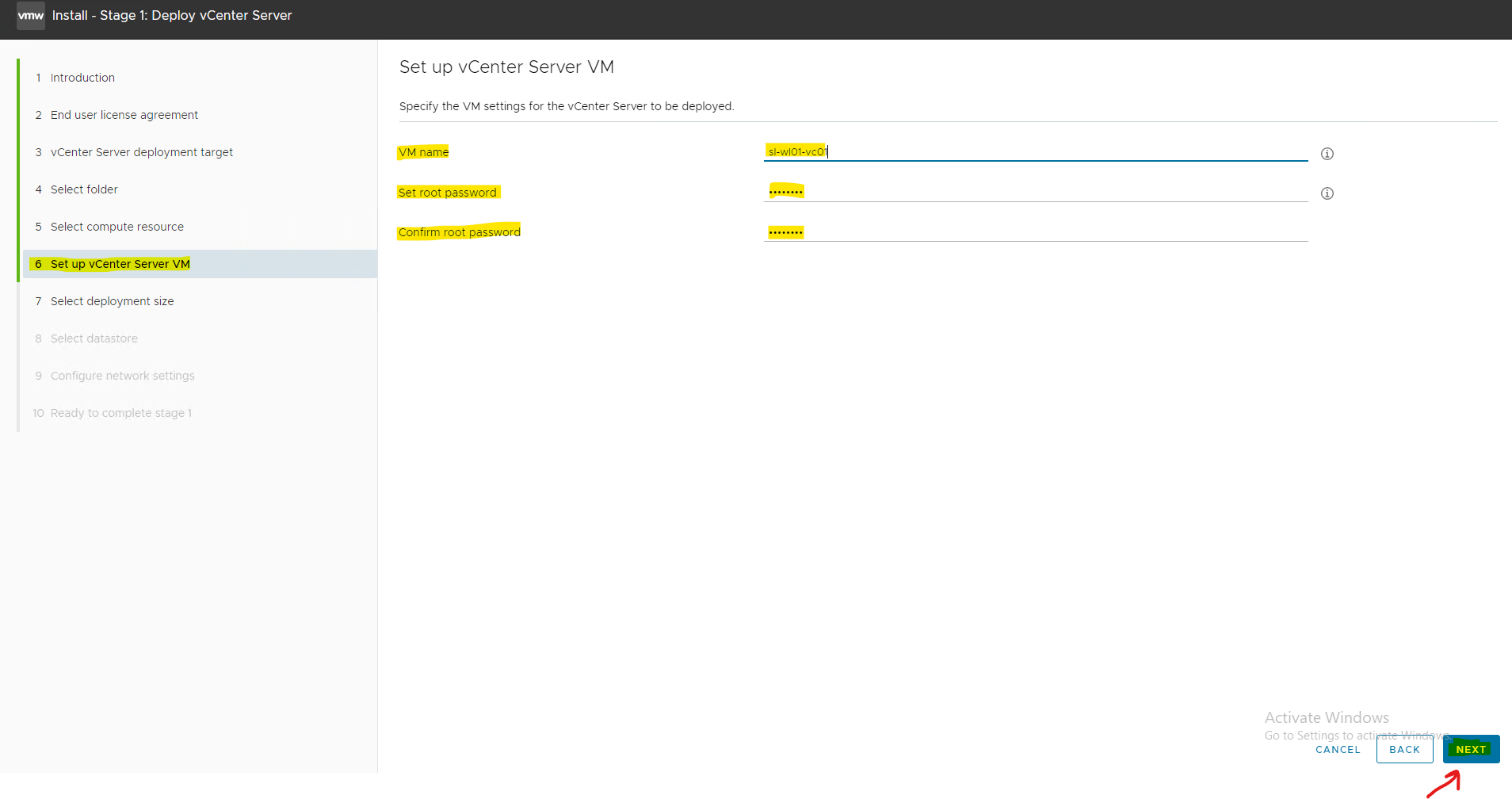Viewport: 1512px width, 799px height.
Task: Focus the Confirm root password field
Action: 1036,231
